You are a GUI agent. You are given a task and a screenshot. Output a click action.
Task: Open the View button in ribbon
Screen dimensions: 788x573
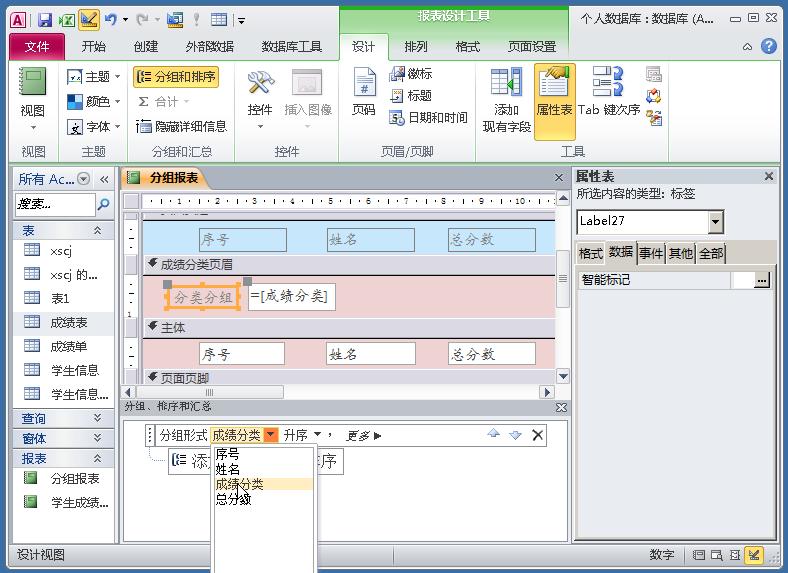click(32, 98)
